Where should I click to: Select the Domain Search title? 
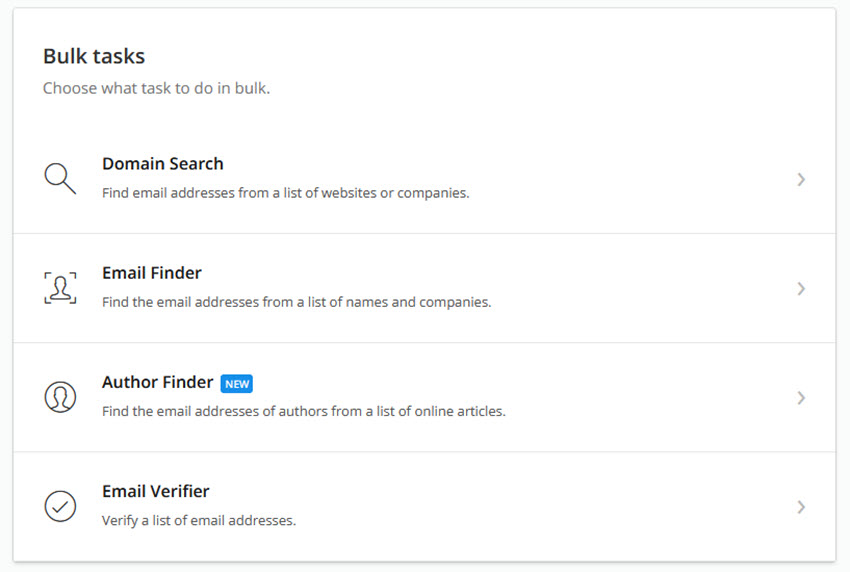coord(162,164)
